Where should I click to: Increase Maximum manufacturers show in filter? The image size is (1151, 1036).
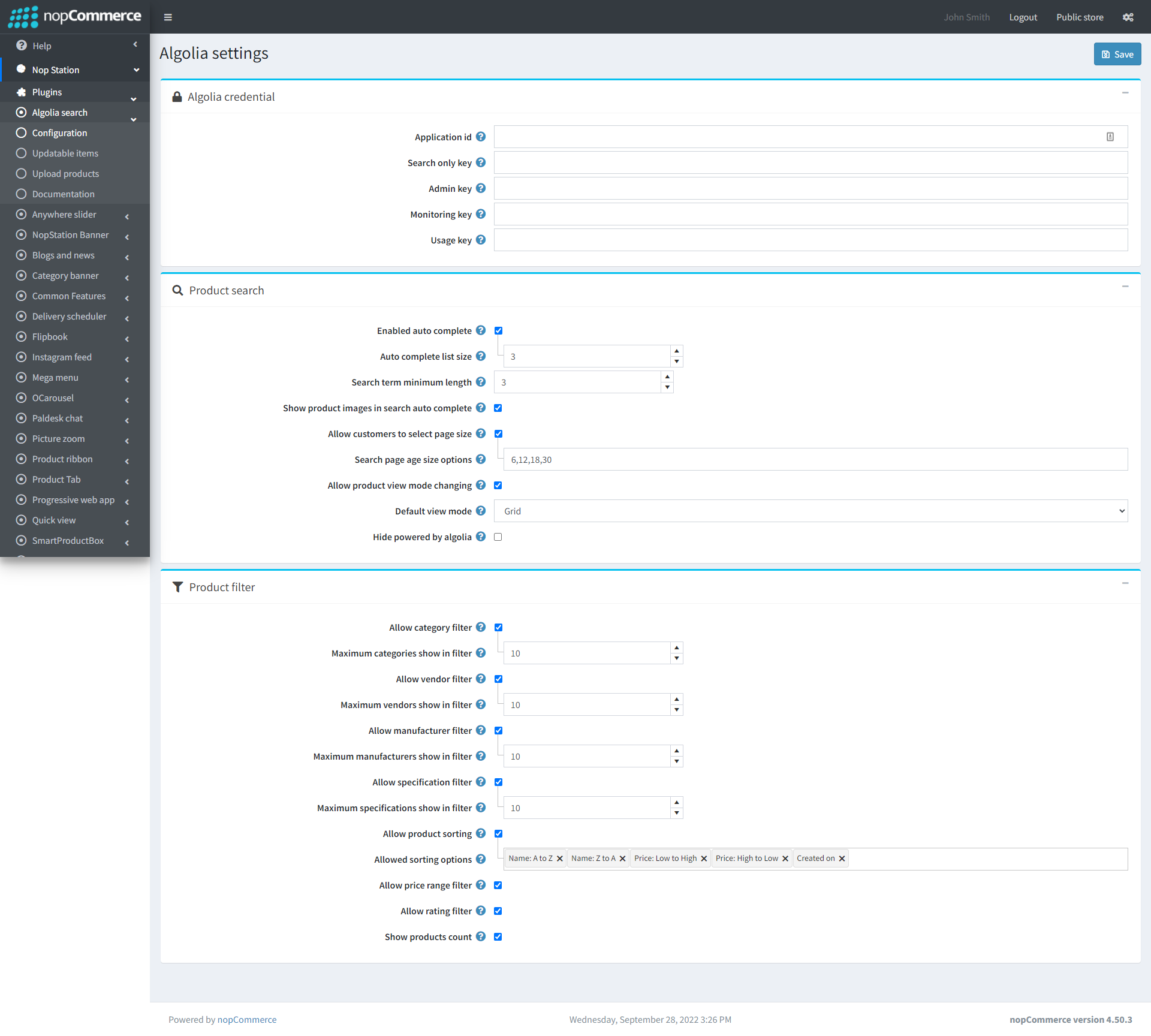(677, 751)
